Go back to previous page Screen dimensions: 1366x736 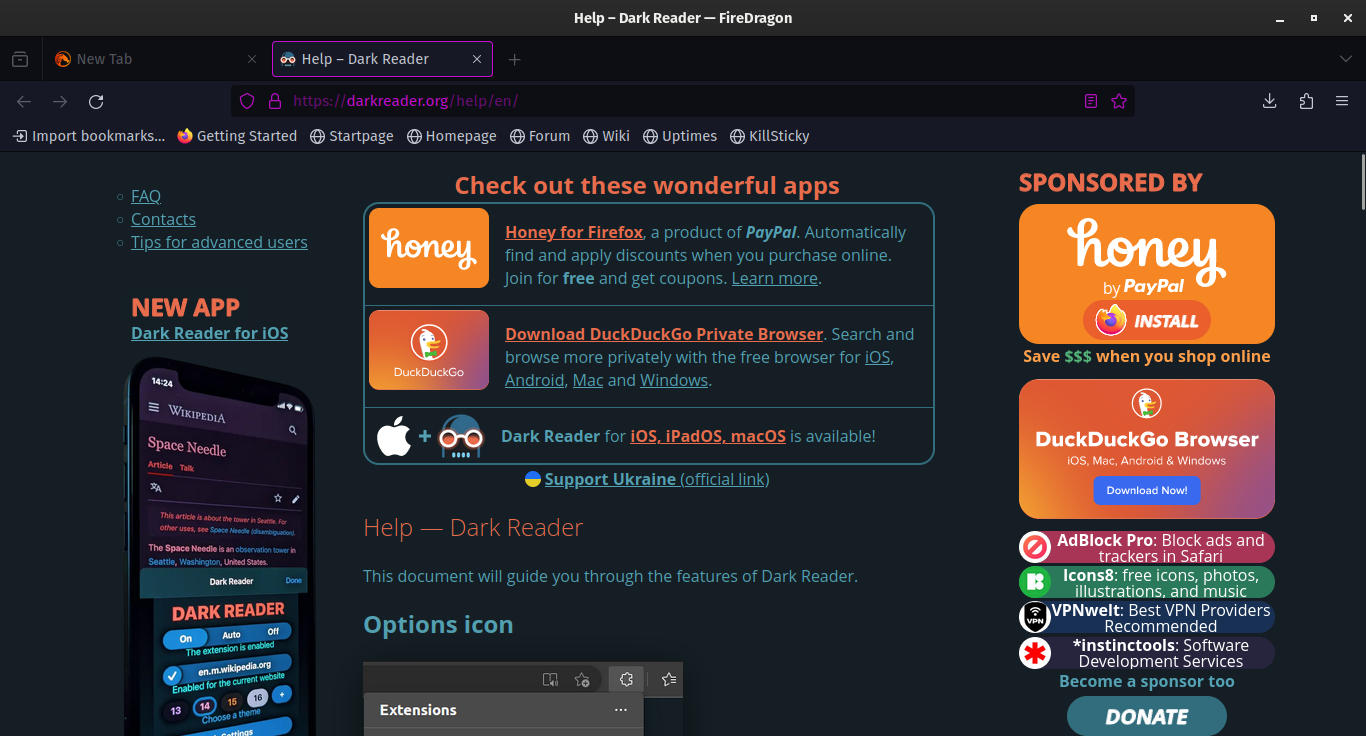pyautogui.click(x=24, y=101)
